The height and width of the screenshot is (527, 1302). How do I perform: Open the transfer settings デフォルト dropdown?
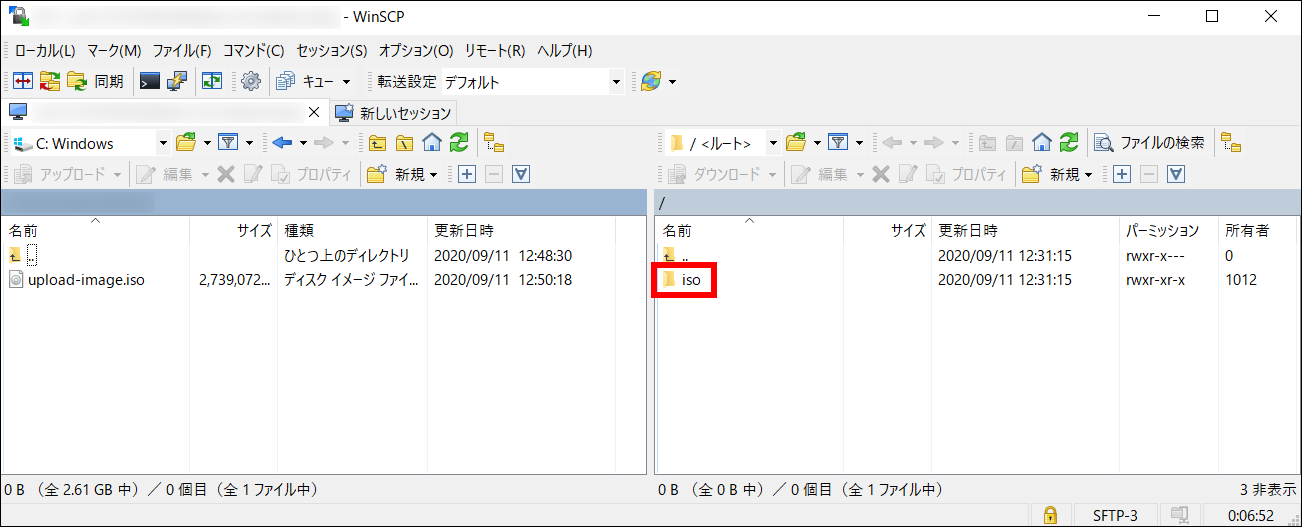[x=616, y=82]
